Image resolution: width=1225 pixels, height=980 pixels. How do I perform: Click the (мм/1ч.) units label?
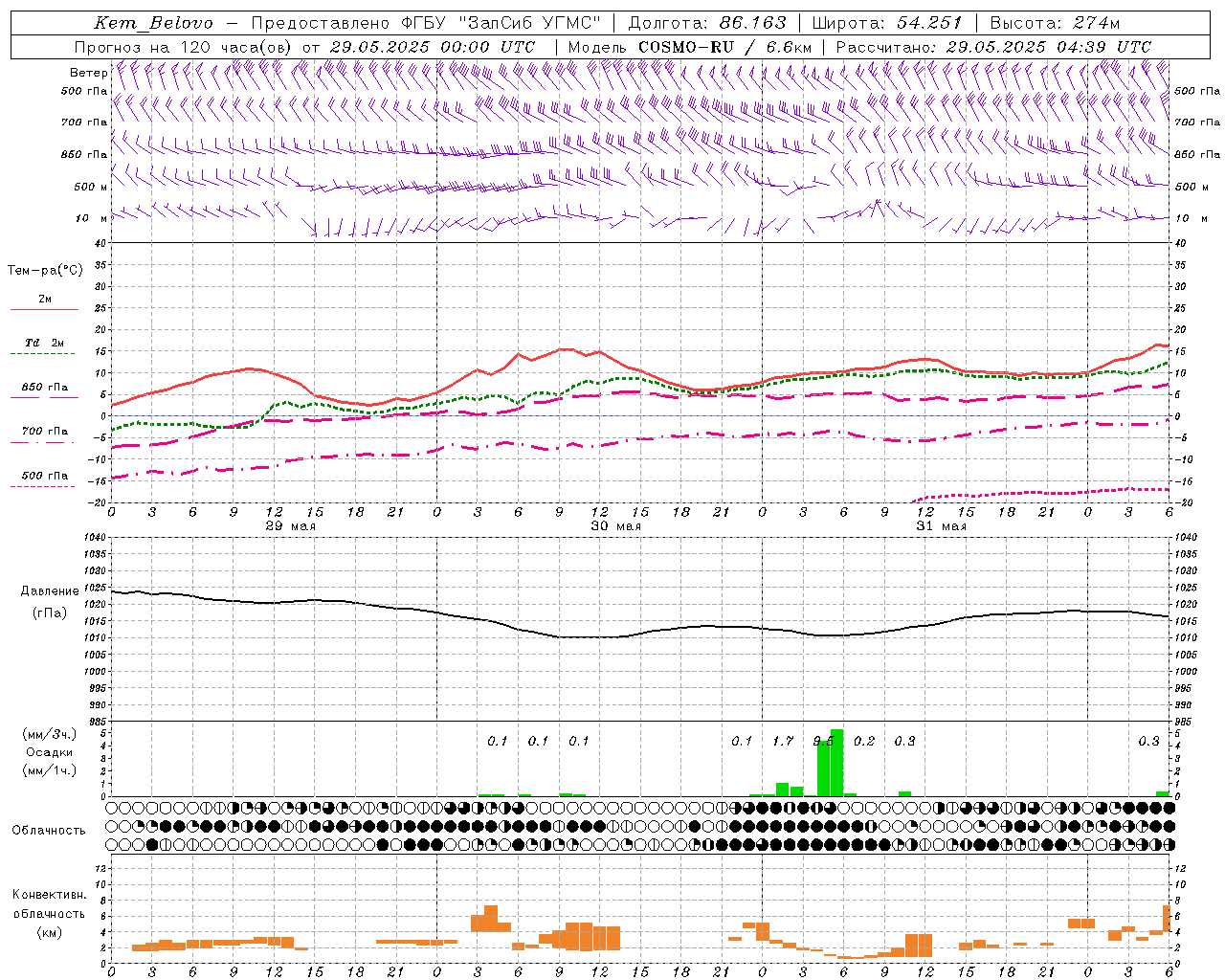[49, 770]
